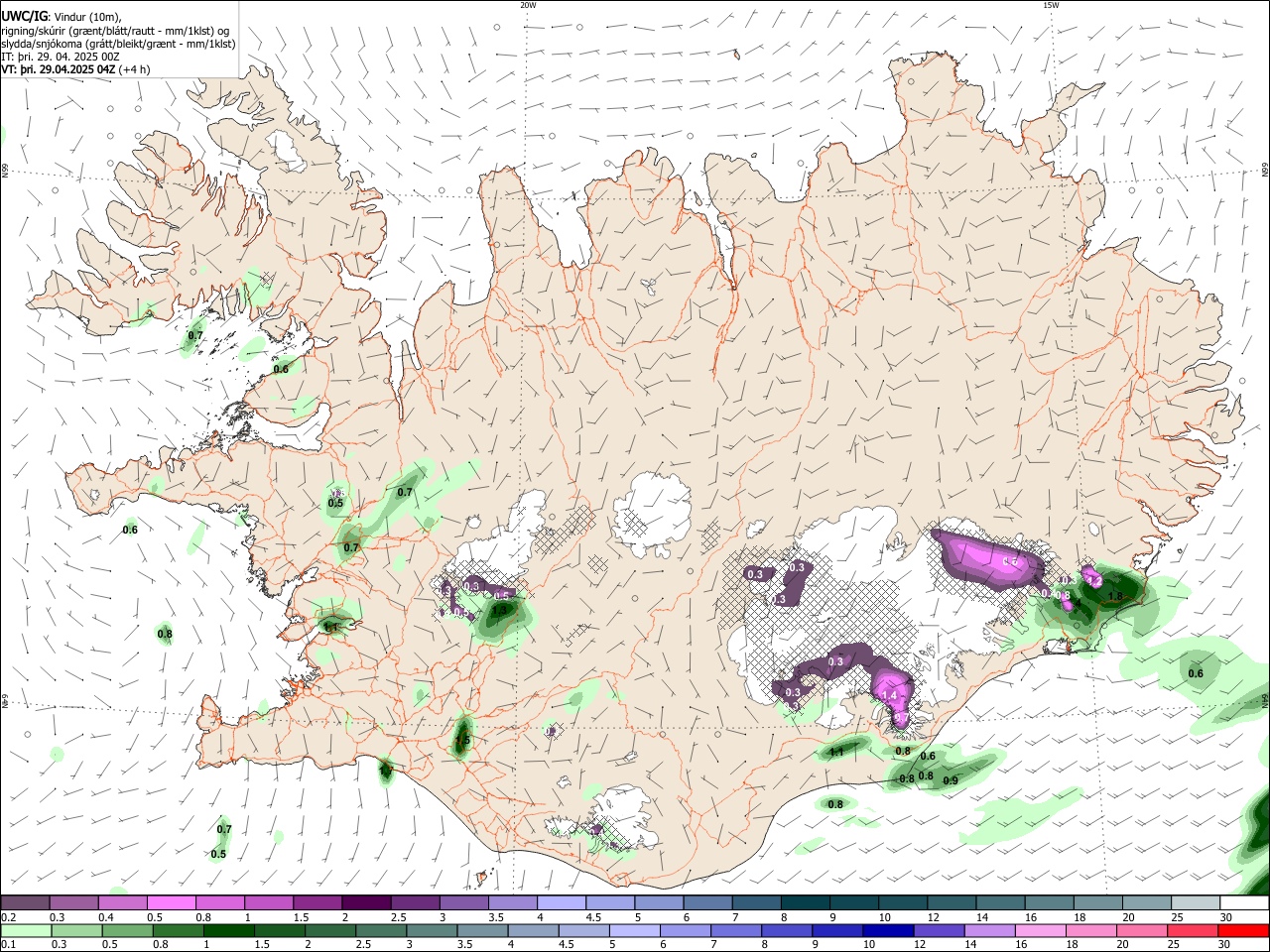Screen dimensions: 1270x952
Task: Click the 'slydda/snjókoma' legend description line
Action: (x=118, y=44)
